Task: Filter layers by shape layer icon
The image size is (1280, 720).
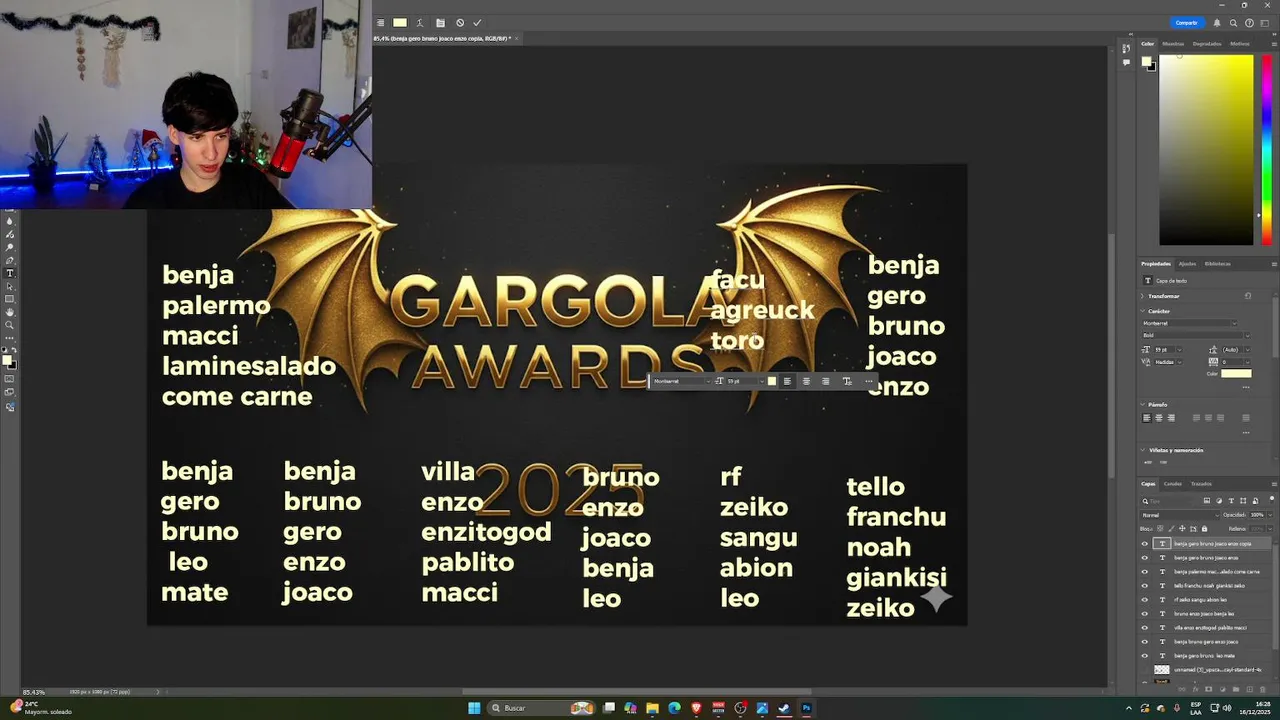Action: pyautogui.click(x=1243, y=500)
